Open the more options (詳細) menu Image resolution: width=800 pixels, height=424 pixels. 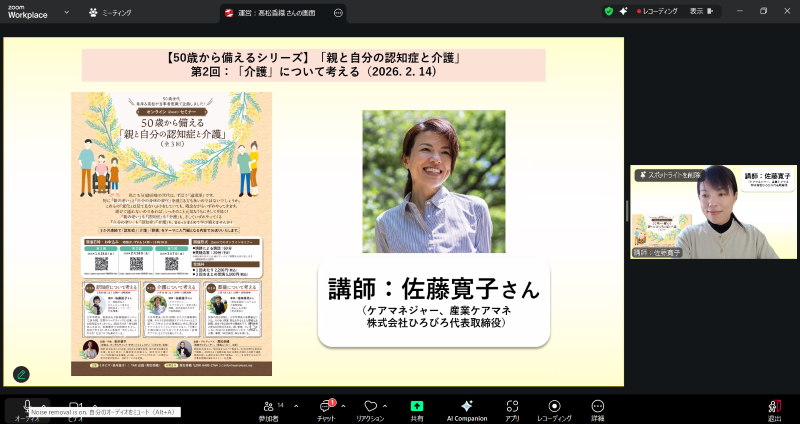pyautogui.click(x=597, y=407)
